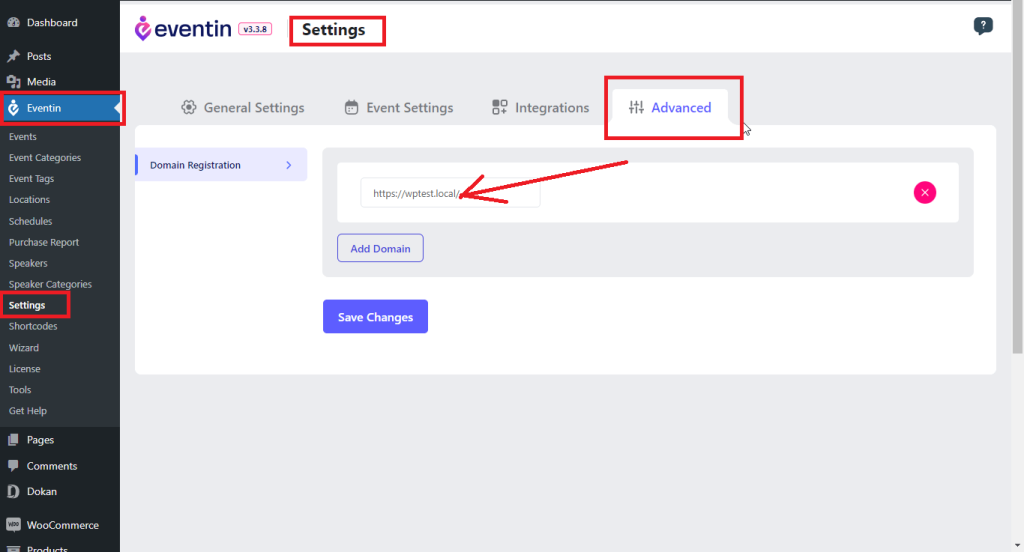Click the Advanced sliders icon
Viewport: 1024px width, 555px height.
click(636, 107)
